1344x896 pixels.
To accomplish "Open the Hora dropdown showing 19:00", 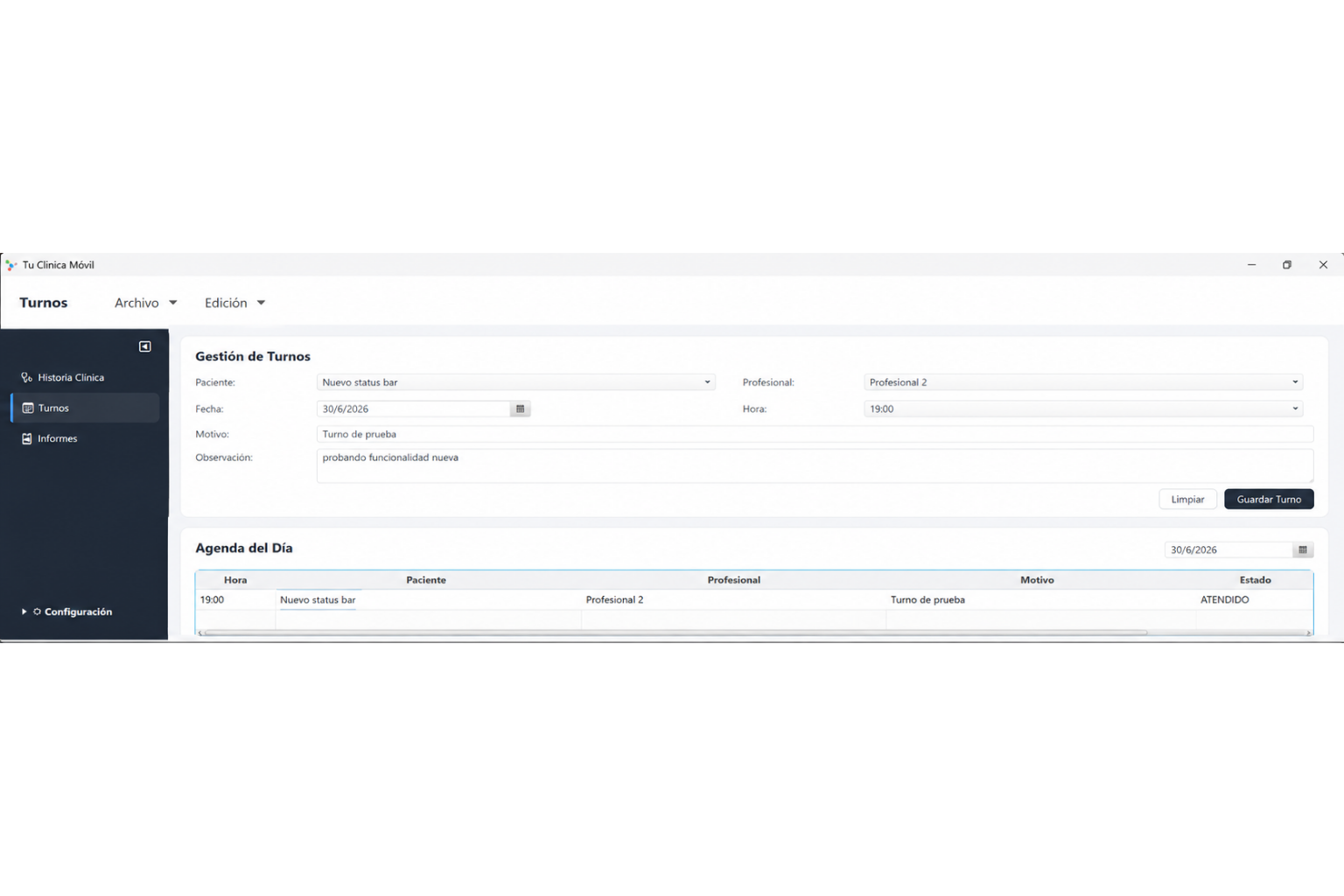I will 1083,409.
